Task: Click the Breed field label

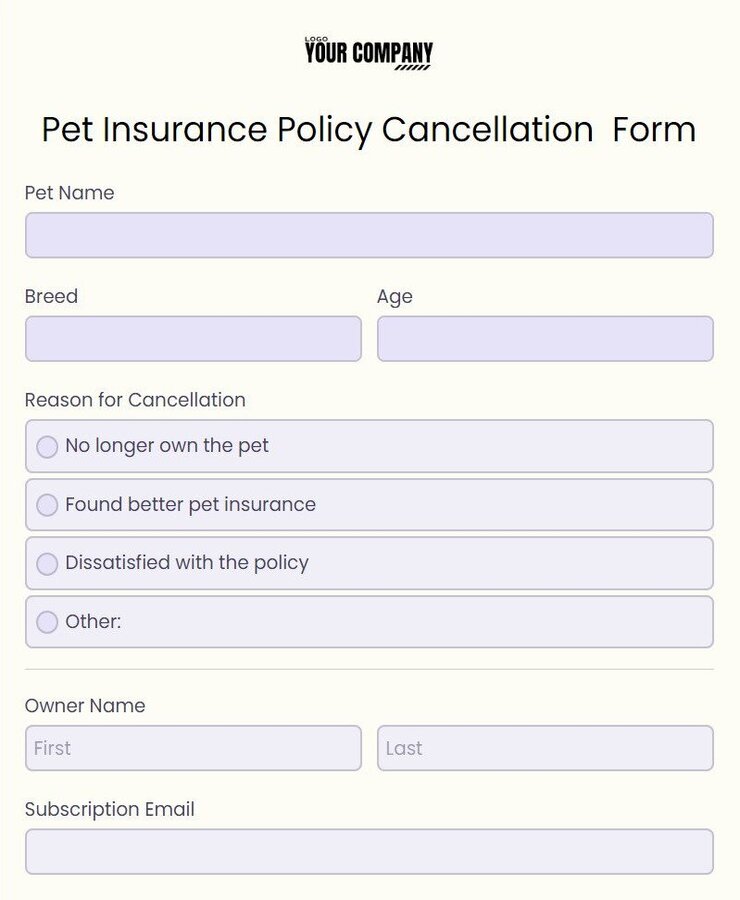Action: click(51, 296)
